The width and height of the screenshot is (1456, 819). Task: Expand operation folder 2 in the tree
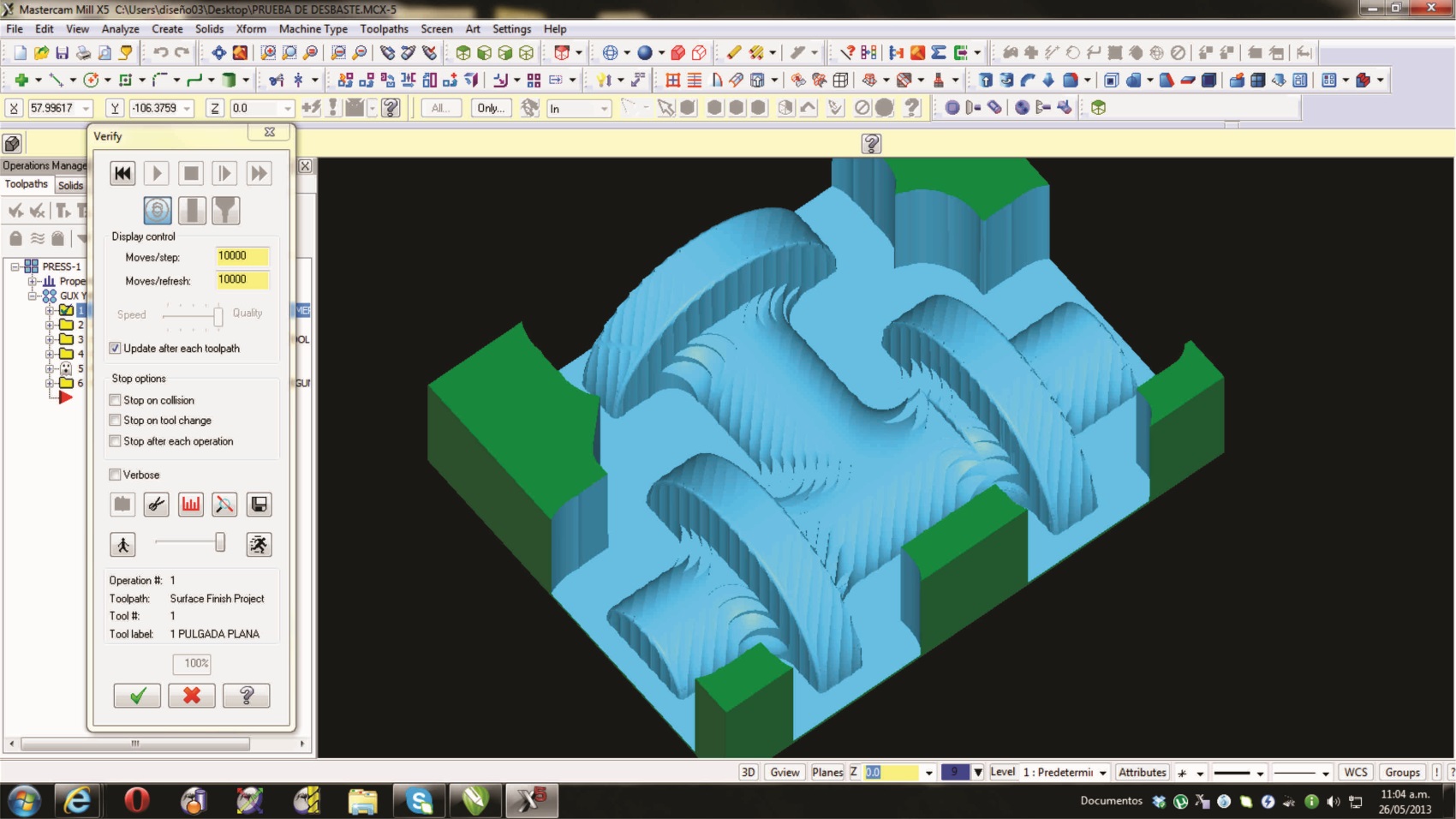pos(49,325)
